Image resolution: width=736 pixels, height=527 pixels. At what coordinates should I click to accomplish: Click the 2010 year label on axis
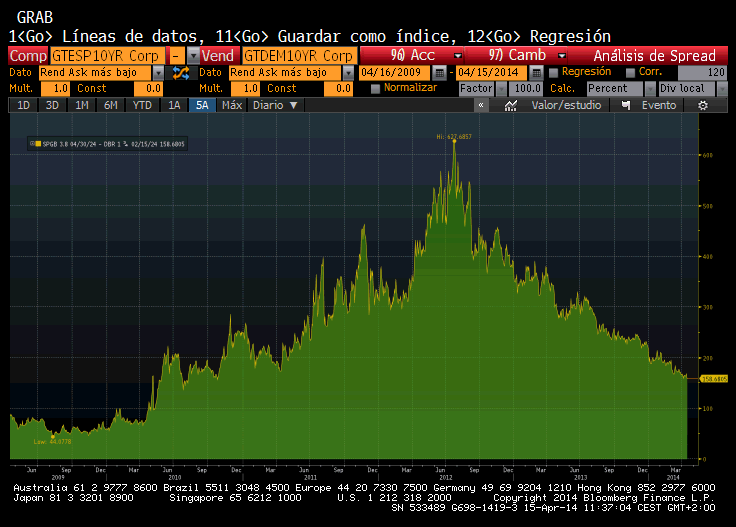(x=175, y=477)
